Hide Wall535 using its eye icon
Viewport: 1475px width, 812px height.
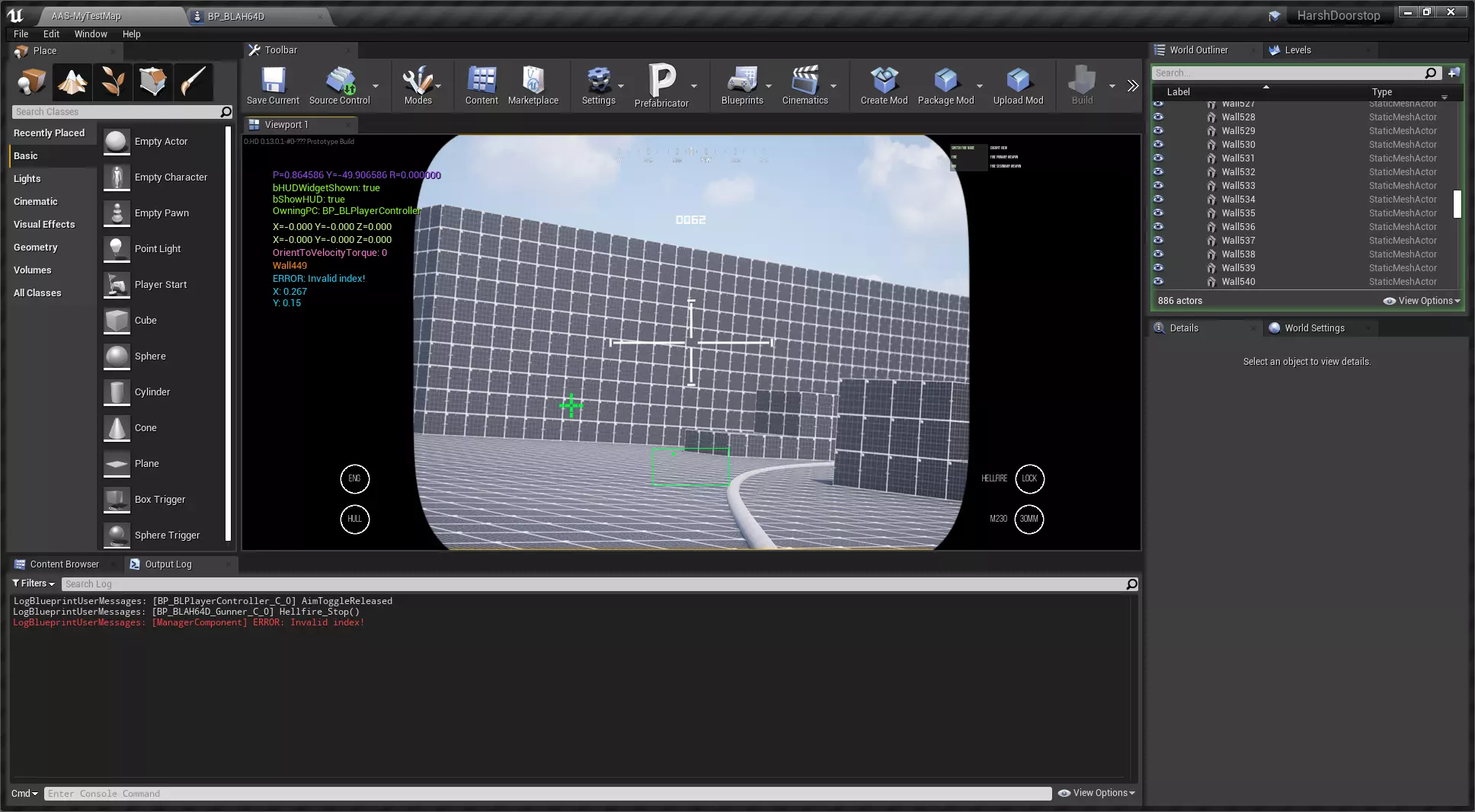tap(1158, 213)
